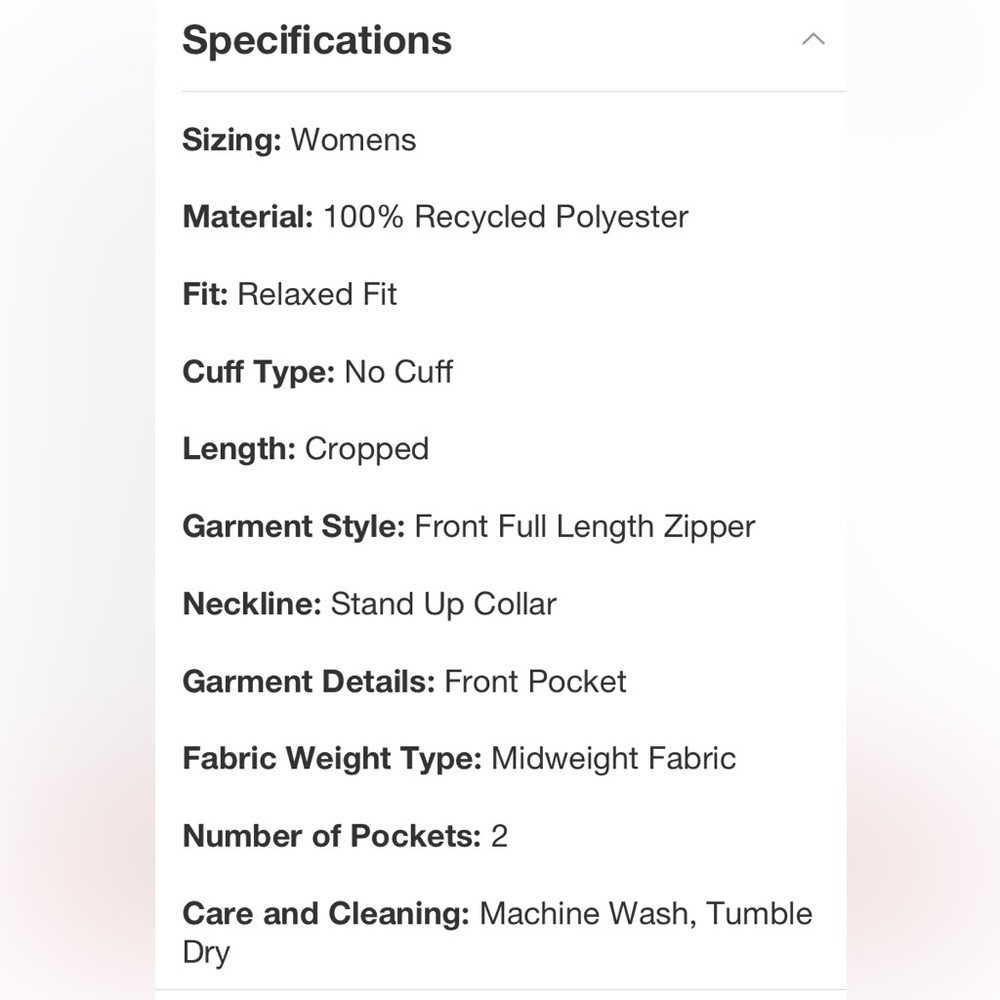Click the Cropped value text

[x=367, y=449]
